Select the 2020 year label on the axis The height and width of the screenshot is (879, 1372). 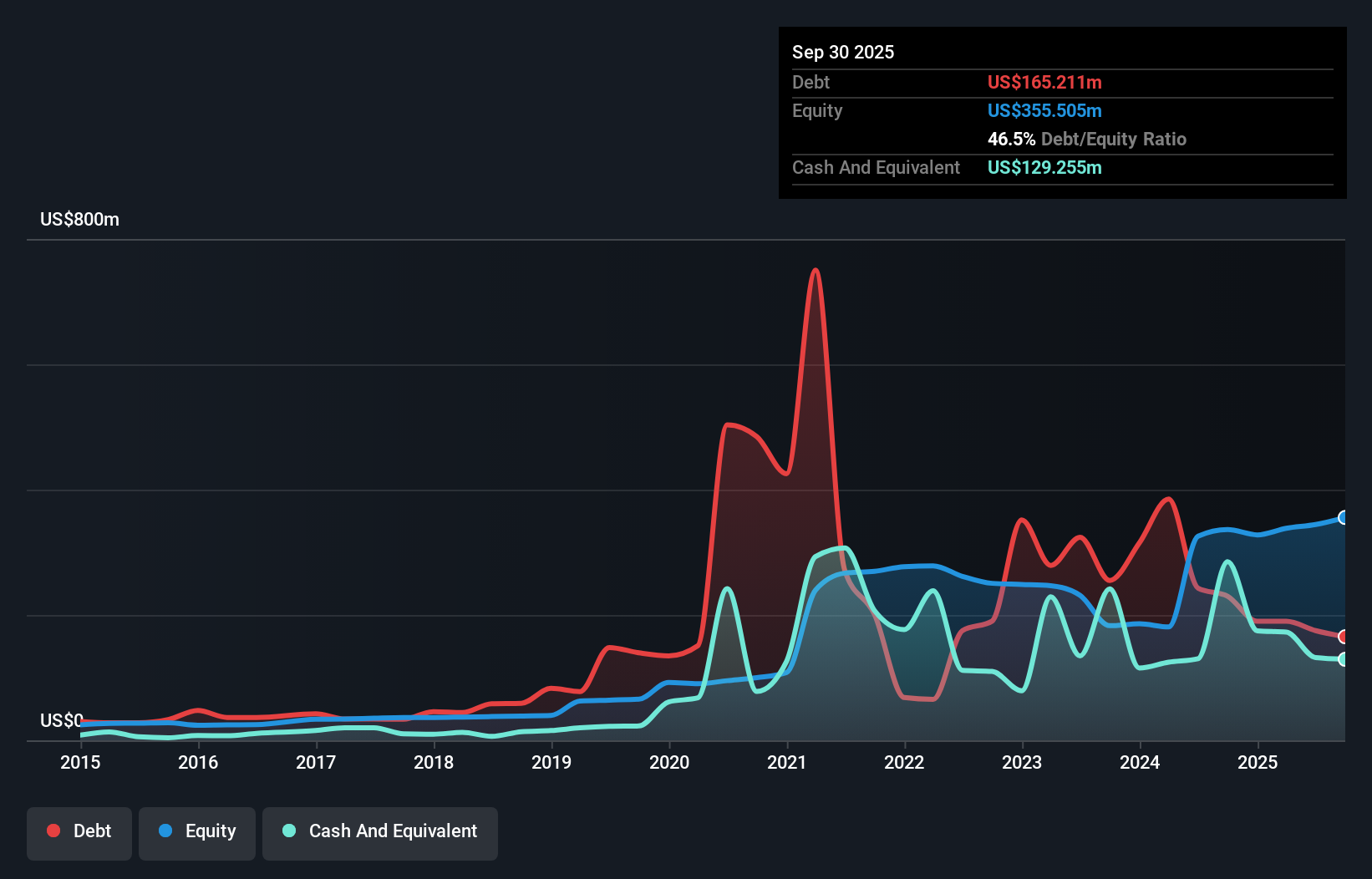click(669, 763)
